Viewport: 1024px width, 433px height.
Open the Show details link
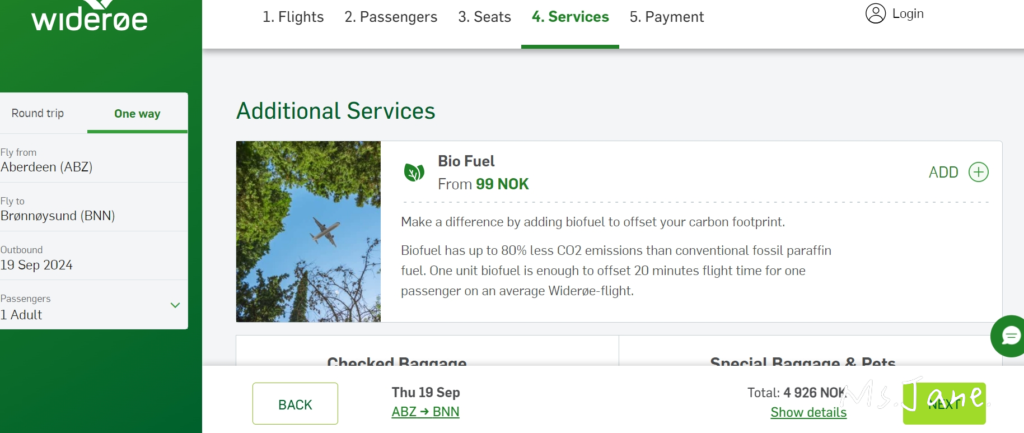(808, 413)
